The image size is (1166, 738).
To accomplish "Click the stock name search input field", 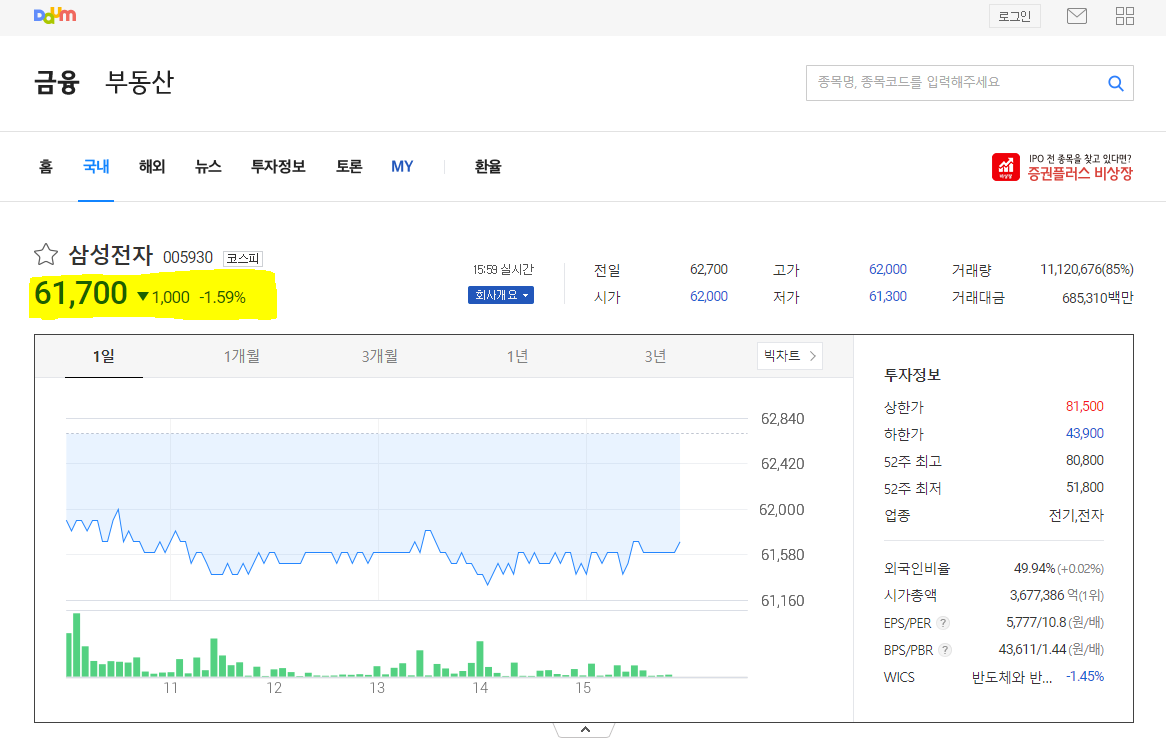I will click(950, 83).
